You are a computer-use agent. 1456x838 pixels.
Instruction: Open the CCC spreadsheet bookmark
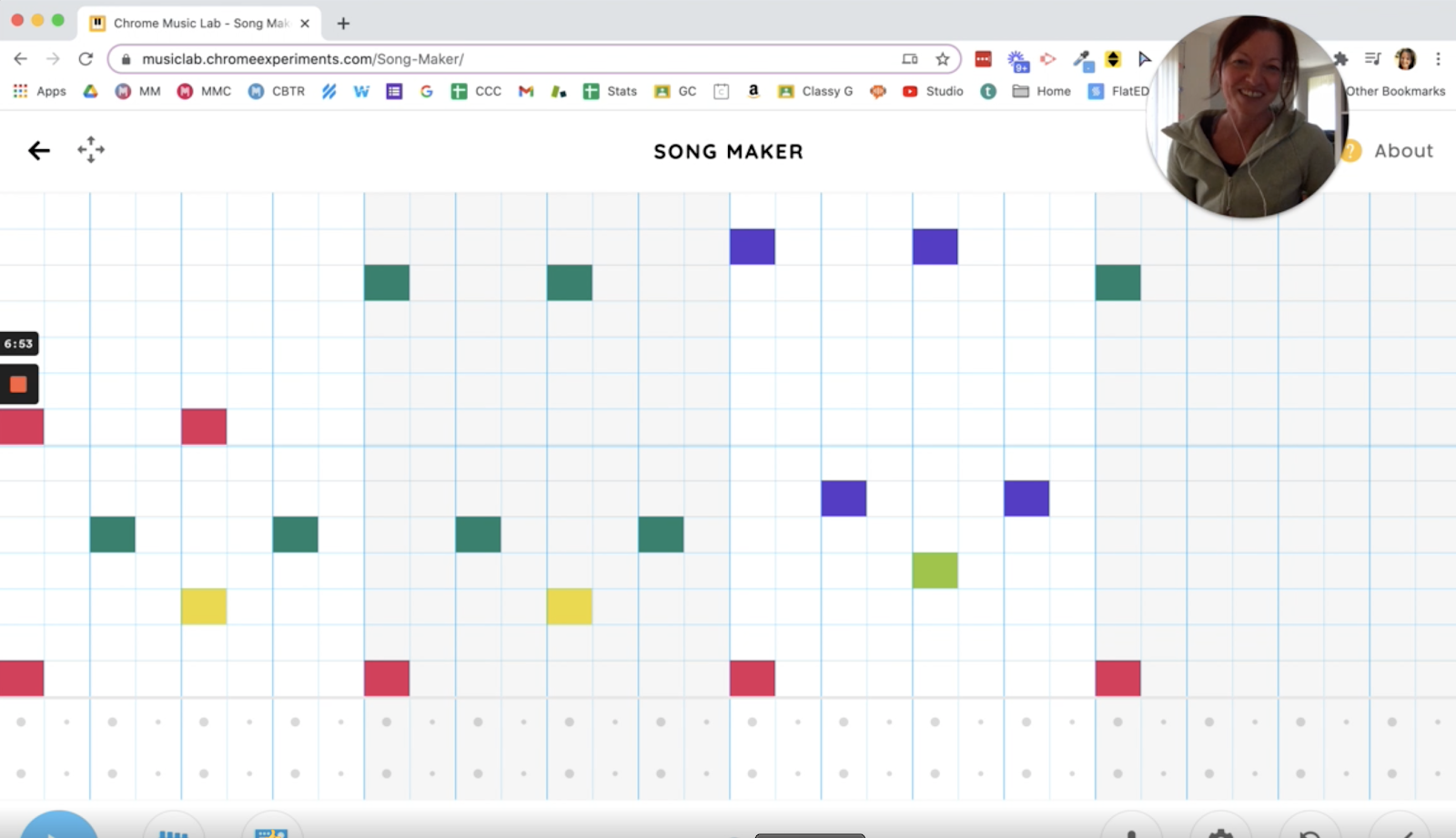click(x=476, y=91)
